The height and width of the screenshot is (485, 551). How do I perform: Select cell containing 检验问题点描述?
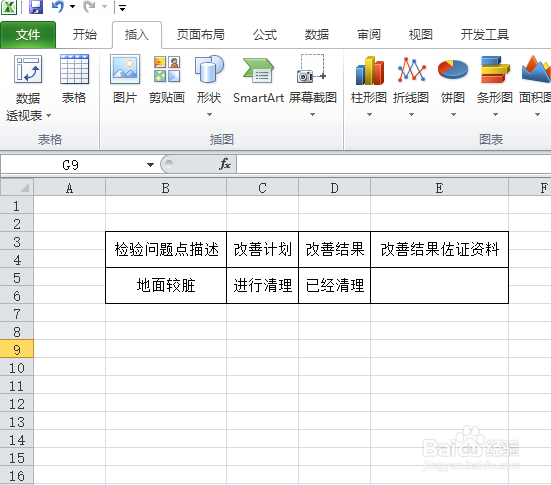(x=166, y=250)
